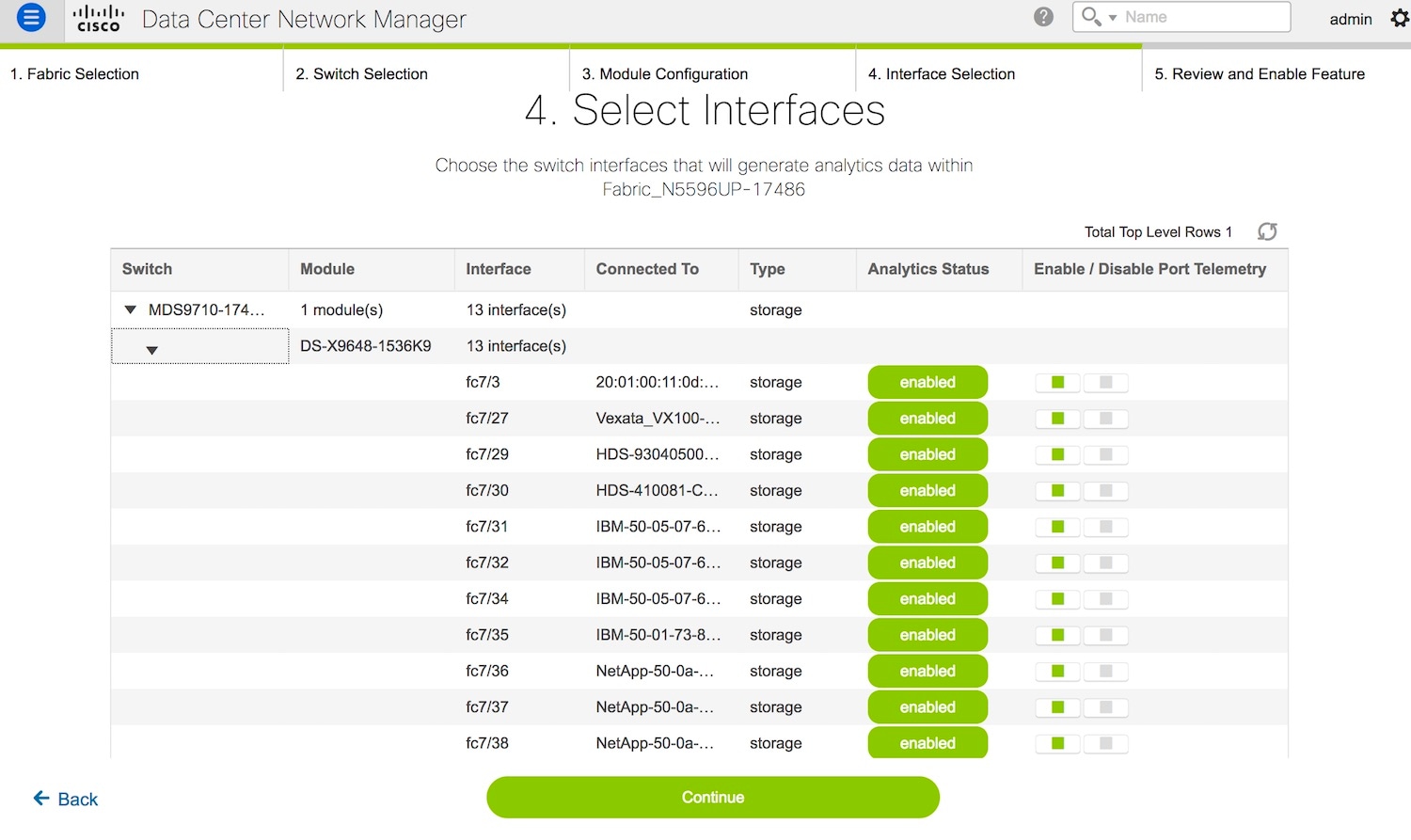Go to step 1. Fabric Selection

(74, 73)
